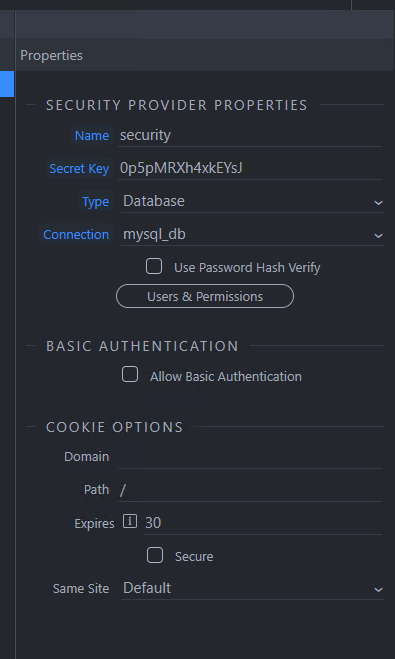The width and height of the screenshot is (395, 659).
Task: Click the Same Site chevron arrow
Action: pyautogui.click(x=378, y=590)
